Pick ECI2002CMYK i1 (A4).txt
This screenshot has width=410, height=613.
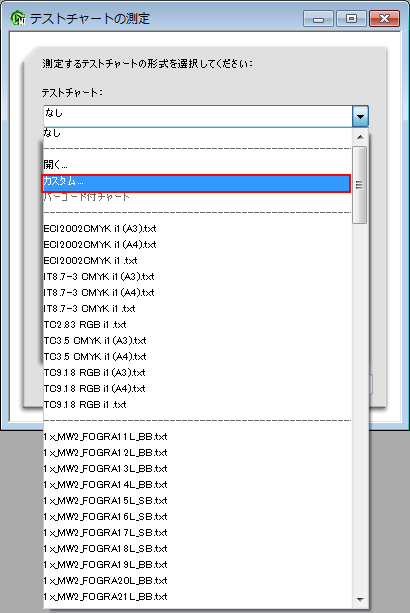[x=197, y=244]
